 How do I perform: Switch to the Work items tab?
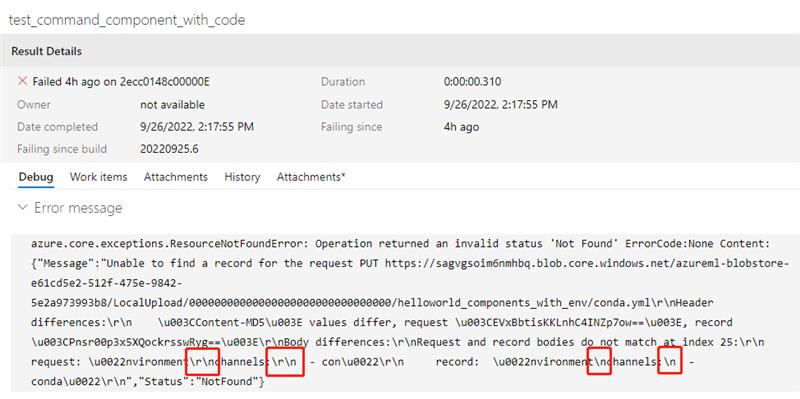click(x=98, y=177)
